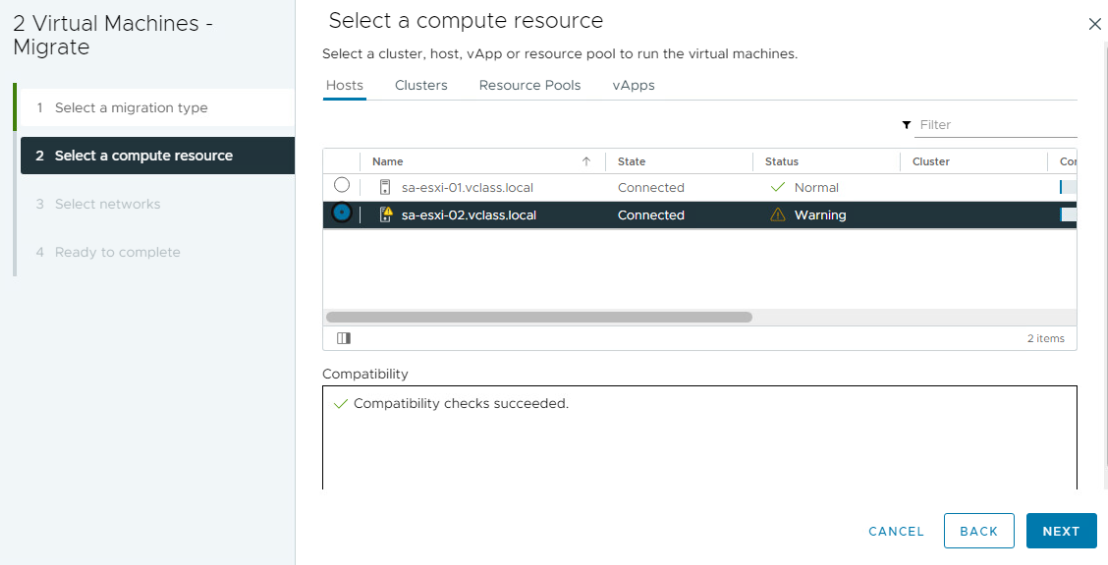The height and width of the screenshot is (565, 1108).
Task: Click the CANCEL button
Action: tap(896, 531)
